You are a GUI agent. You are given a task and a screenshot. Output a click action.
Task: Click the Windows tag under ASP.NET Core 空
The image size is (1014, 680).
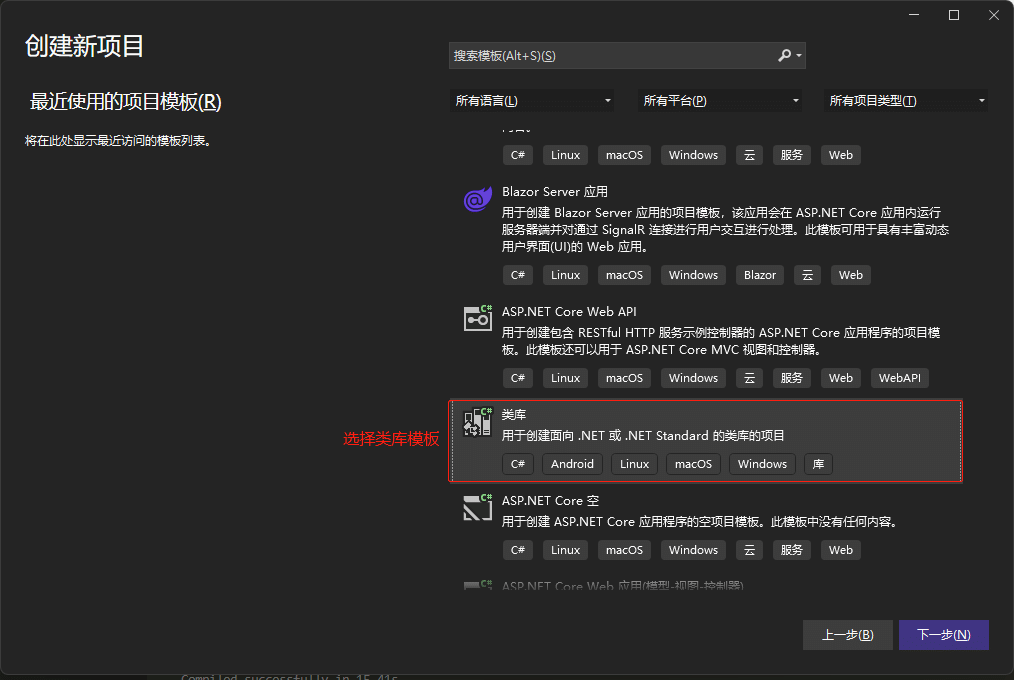coord(693,550)
